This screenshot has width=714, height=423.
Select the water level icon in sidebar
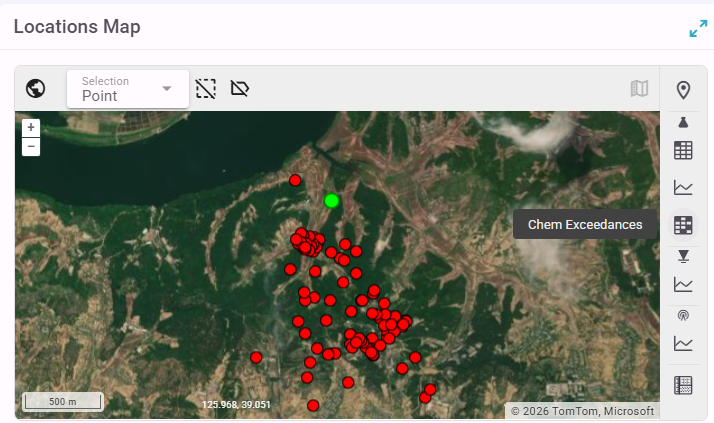tap(683, 256)
